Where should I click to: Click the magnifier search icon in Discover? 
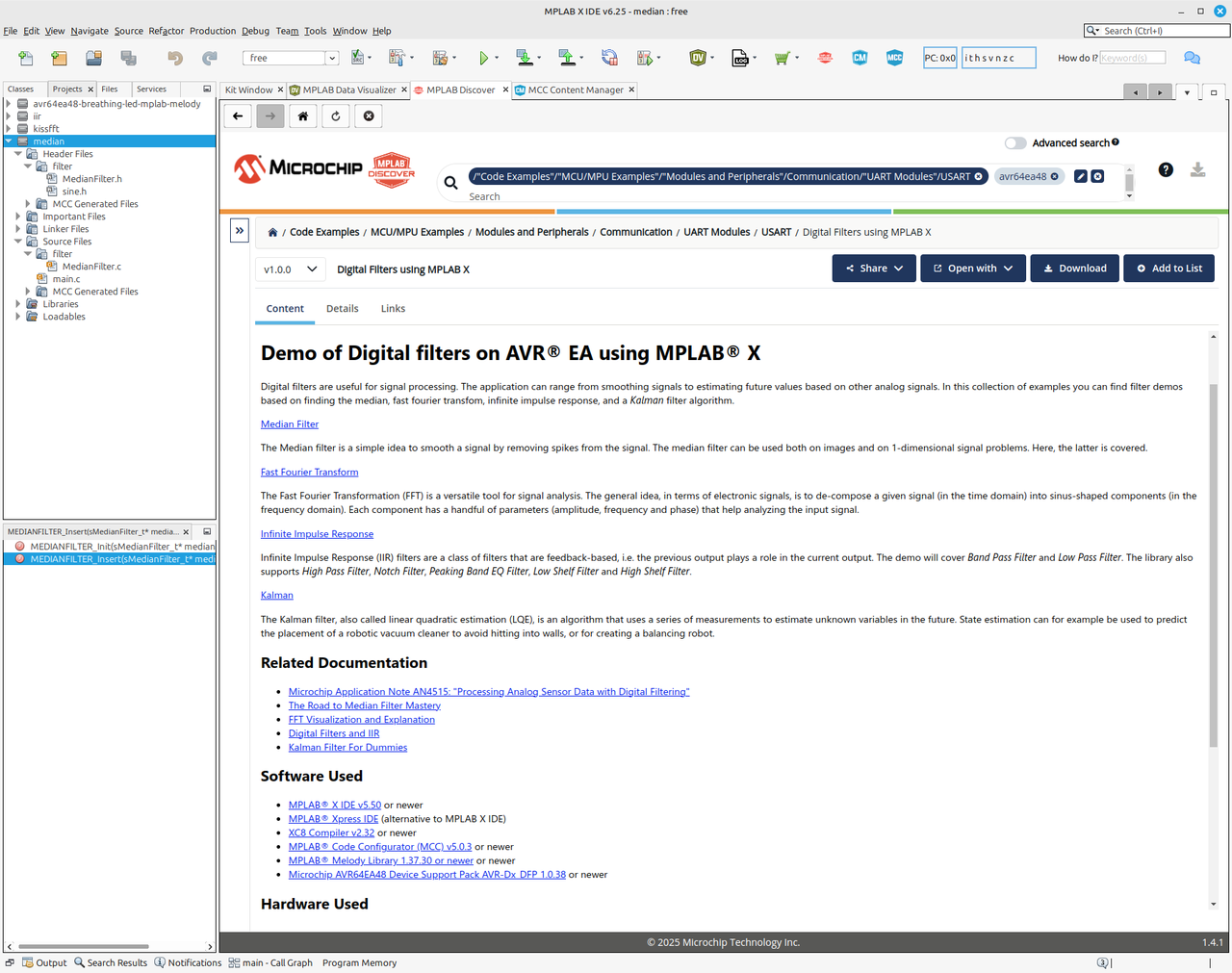coord(450,182)
